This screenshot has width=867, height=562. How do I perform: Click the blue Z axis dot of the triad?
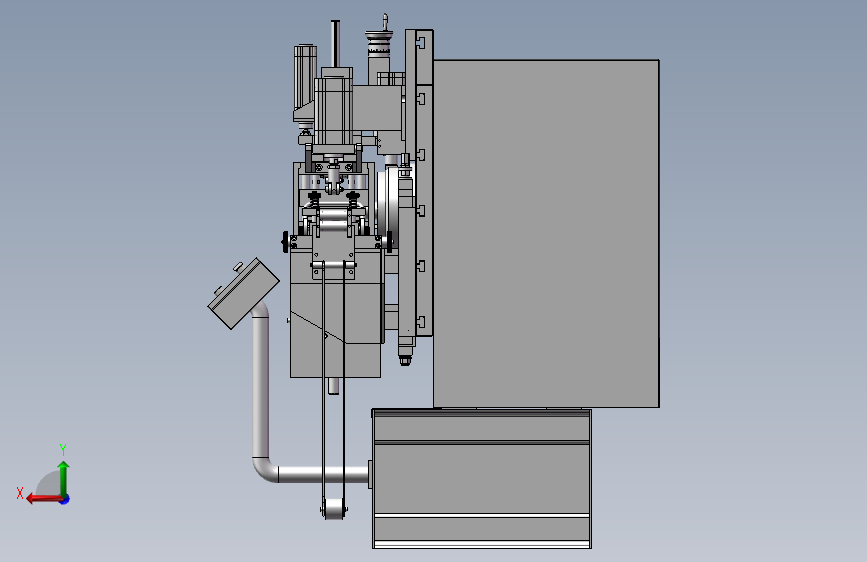tap(65, 499)
